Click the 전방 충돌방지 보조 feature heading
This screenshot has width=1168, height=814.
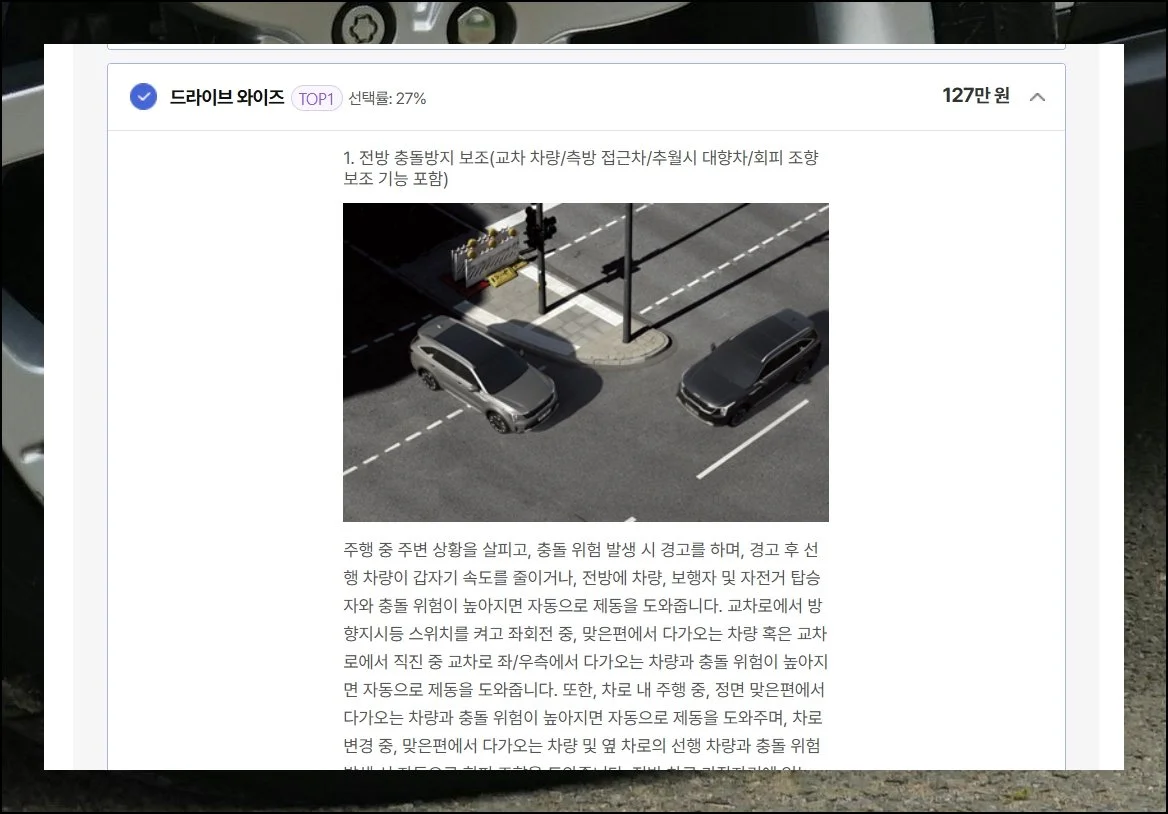(580, 158)
